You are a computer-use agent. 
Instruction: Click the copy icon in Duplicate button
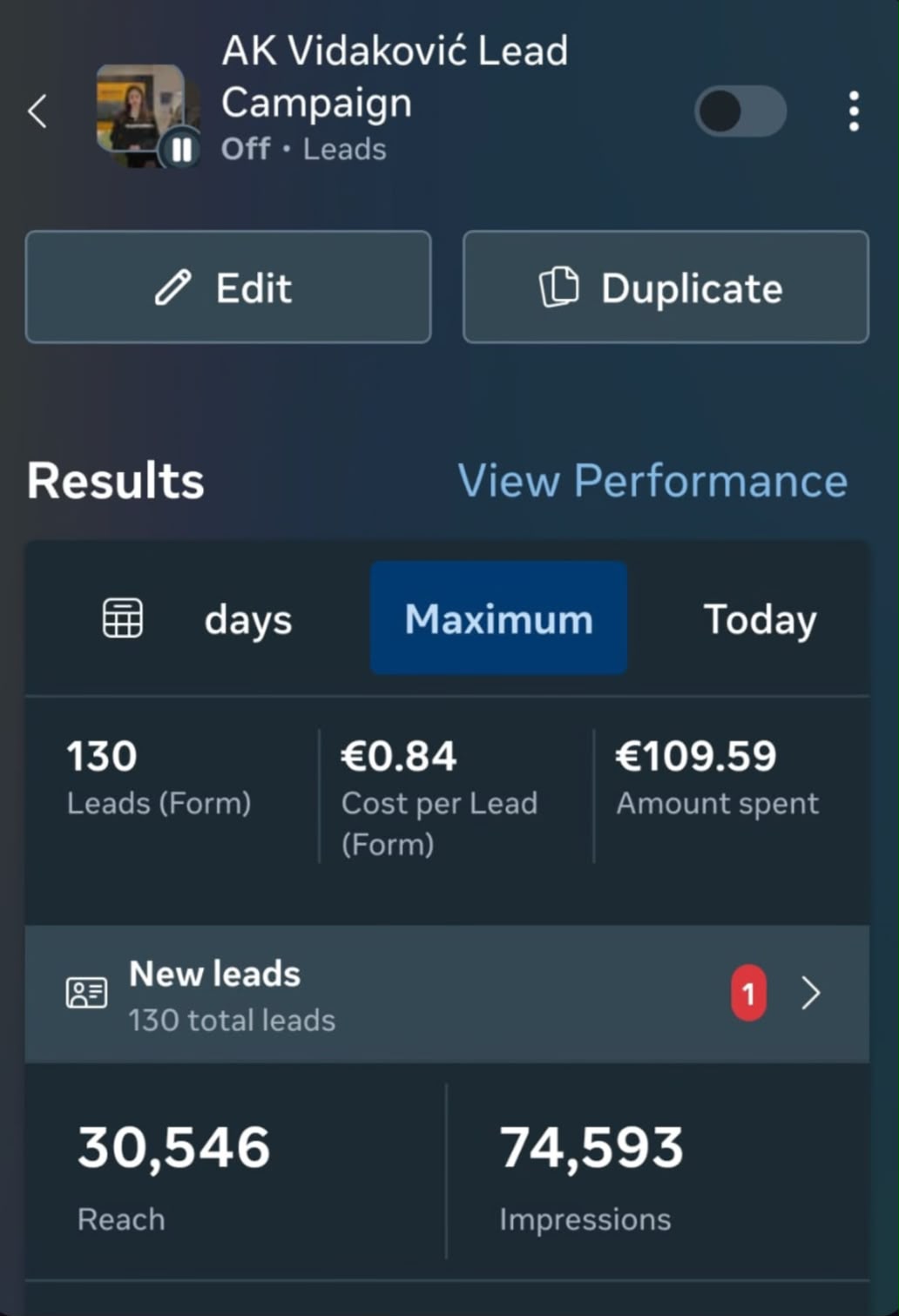point(558,287)
